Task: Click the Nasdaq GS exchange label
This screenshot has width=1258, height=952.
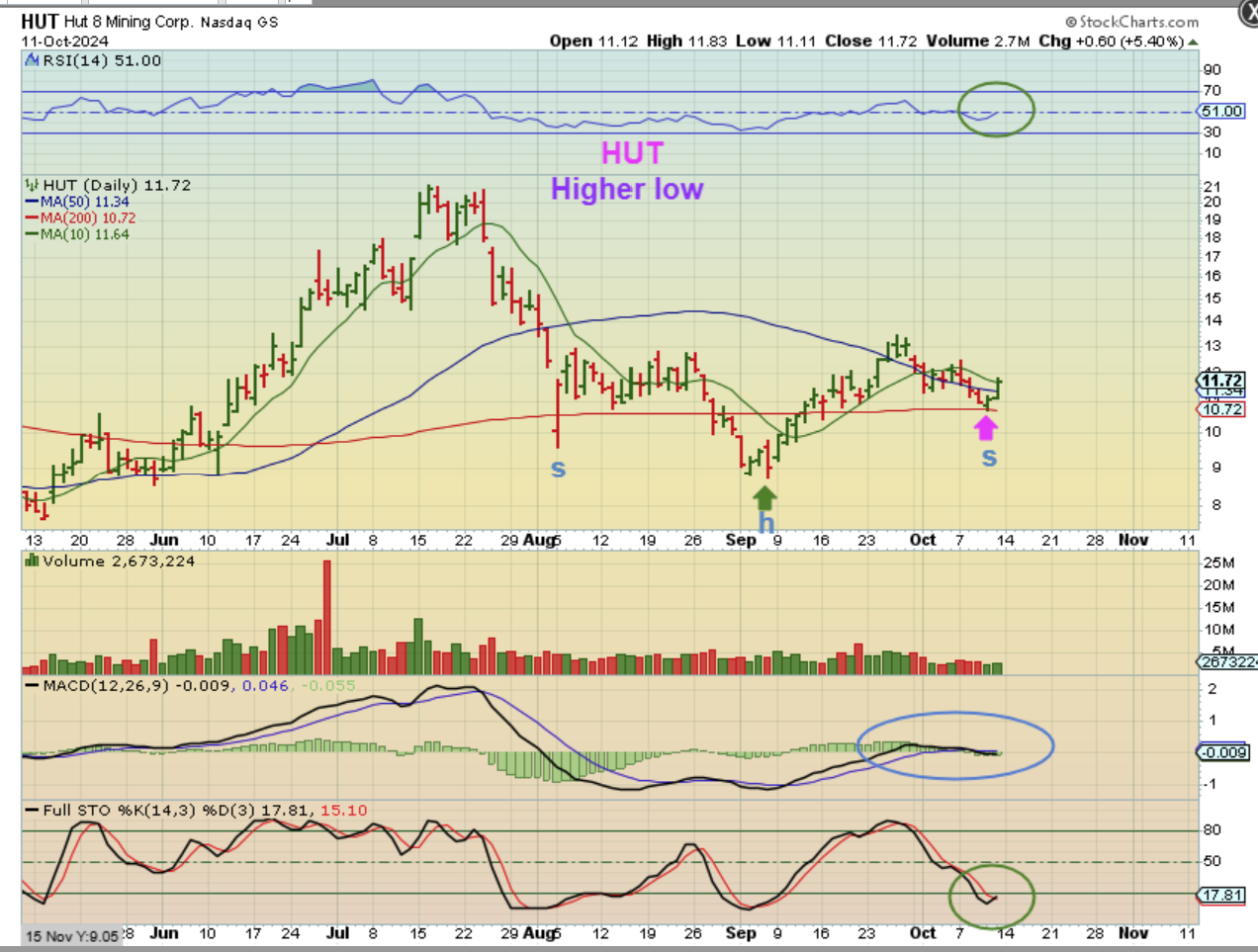Action: 239,22
